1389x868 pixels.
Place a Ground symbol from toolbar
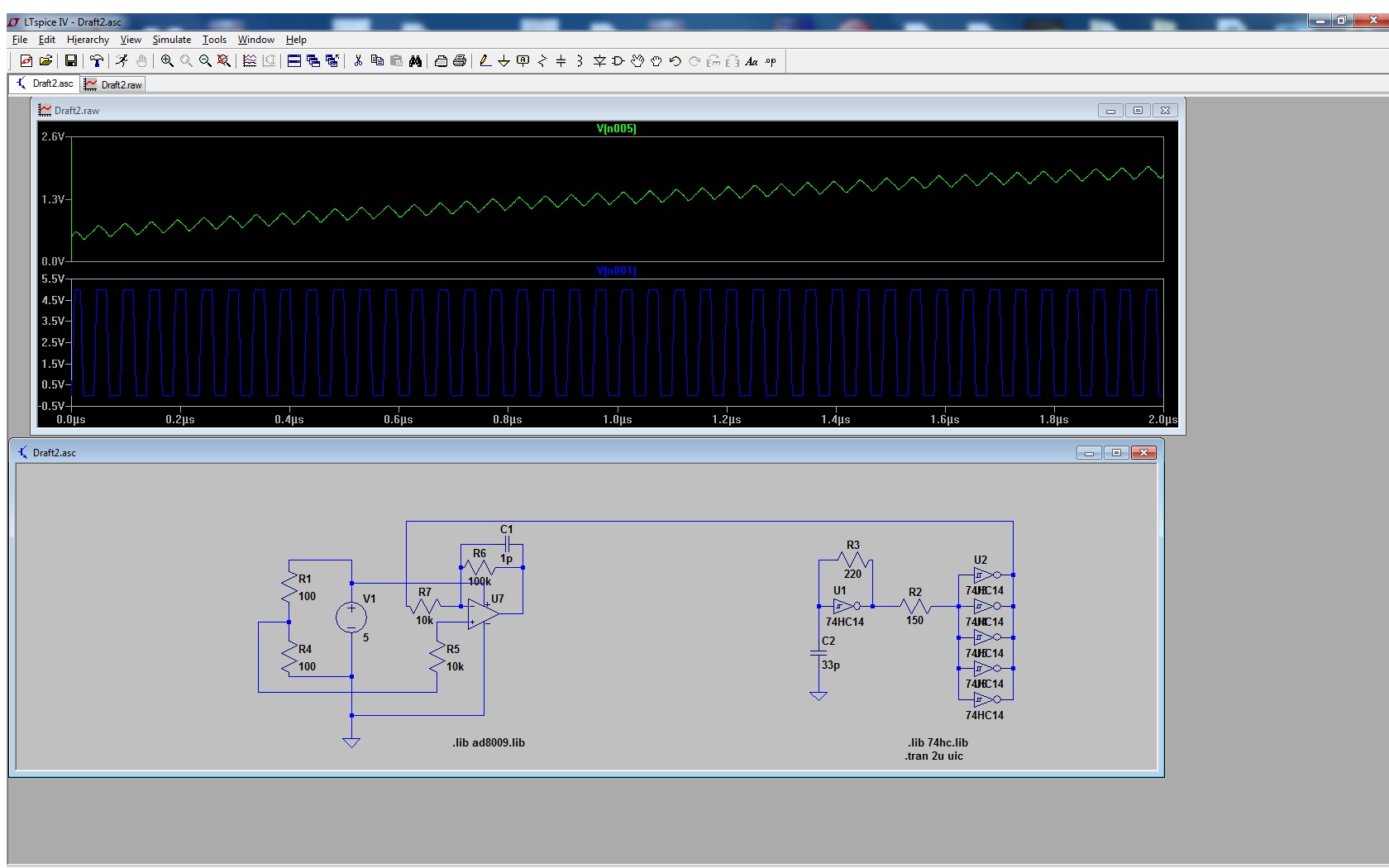[504, 60]
